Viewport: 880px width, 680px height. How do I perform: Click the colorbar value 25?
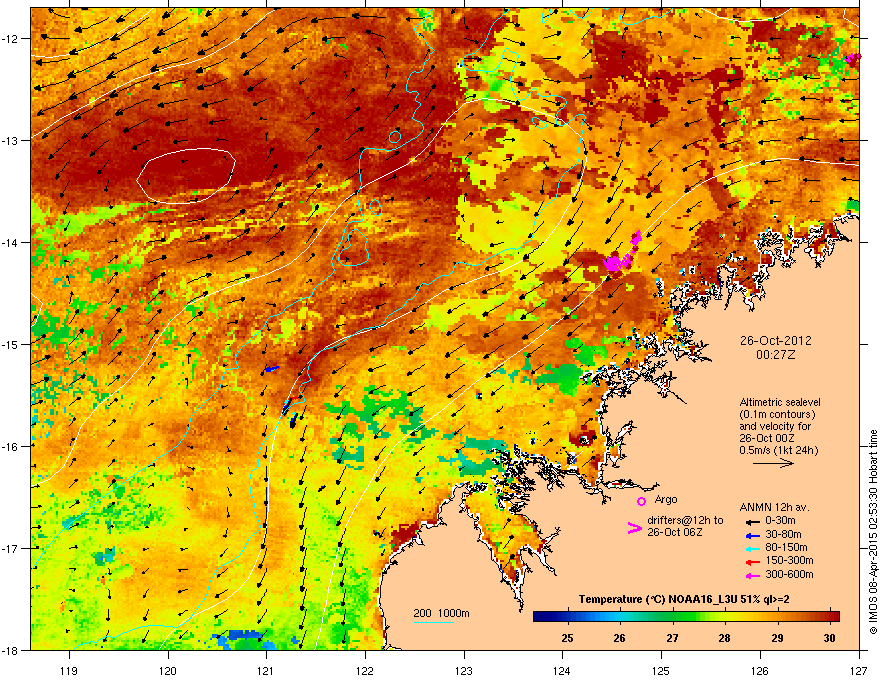567,638
